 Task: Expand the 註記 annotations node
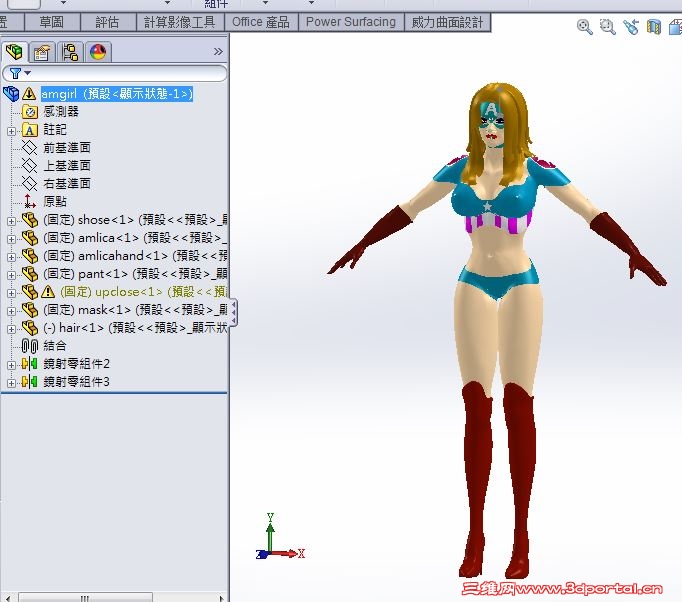tap(11, 130)
